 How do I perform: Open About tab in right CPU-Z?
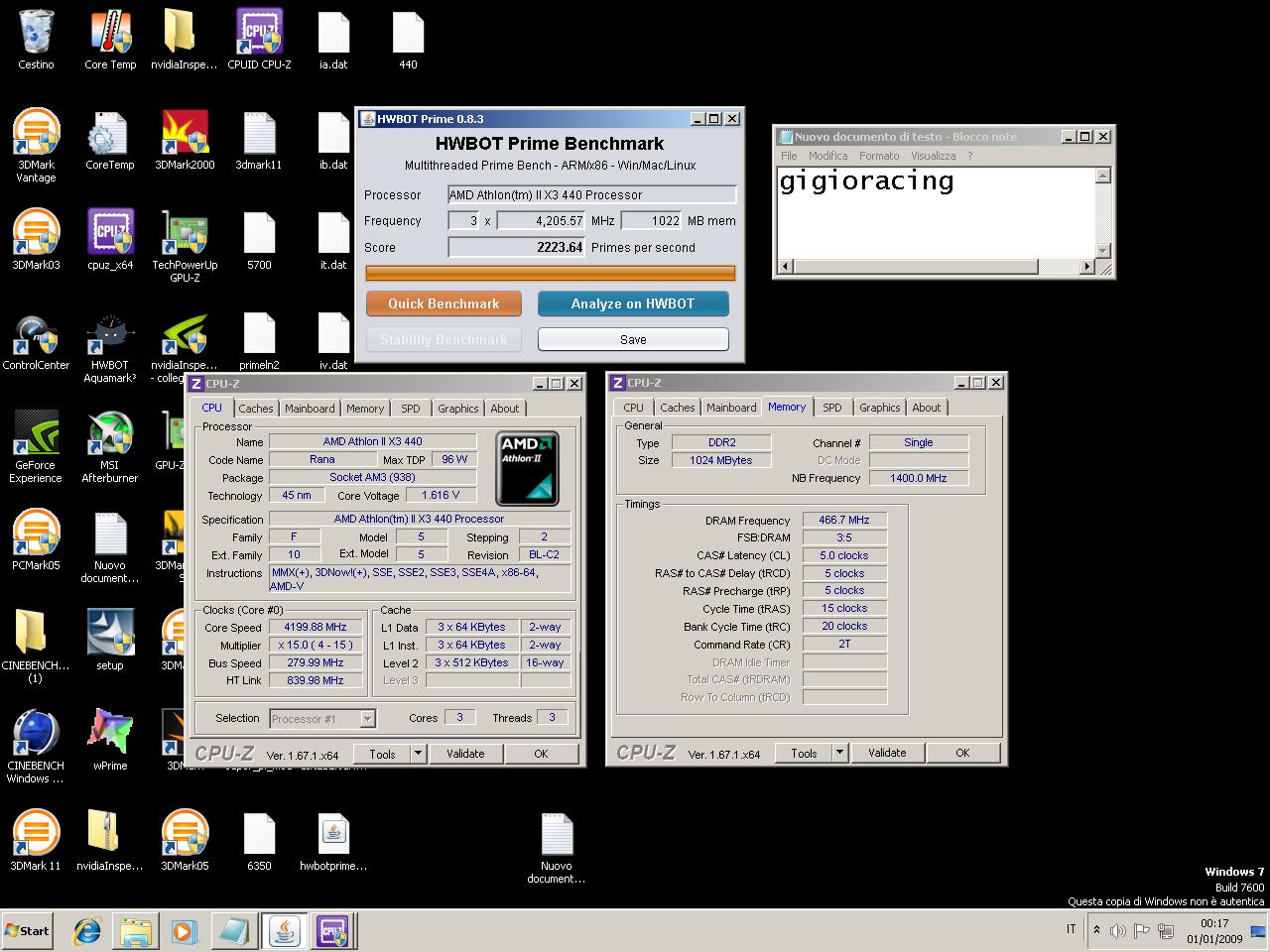927,408
